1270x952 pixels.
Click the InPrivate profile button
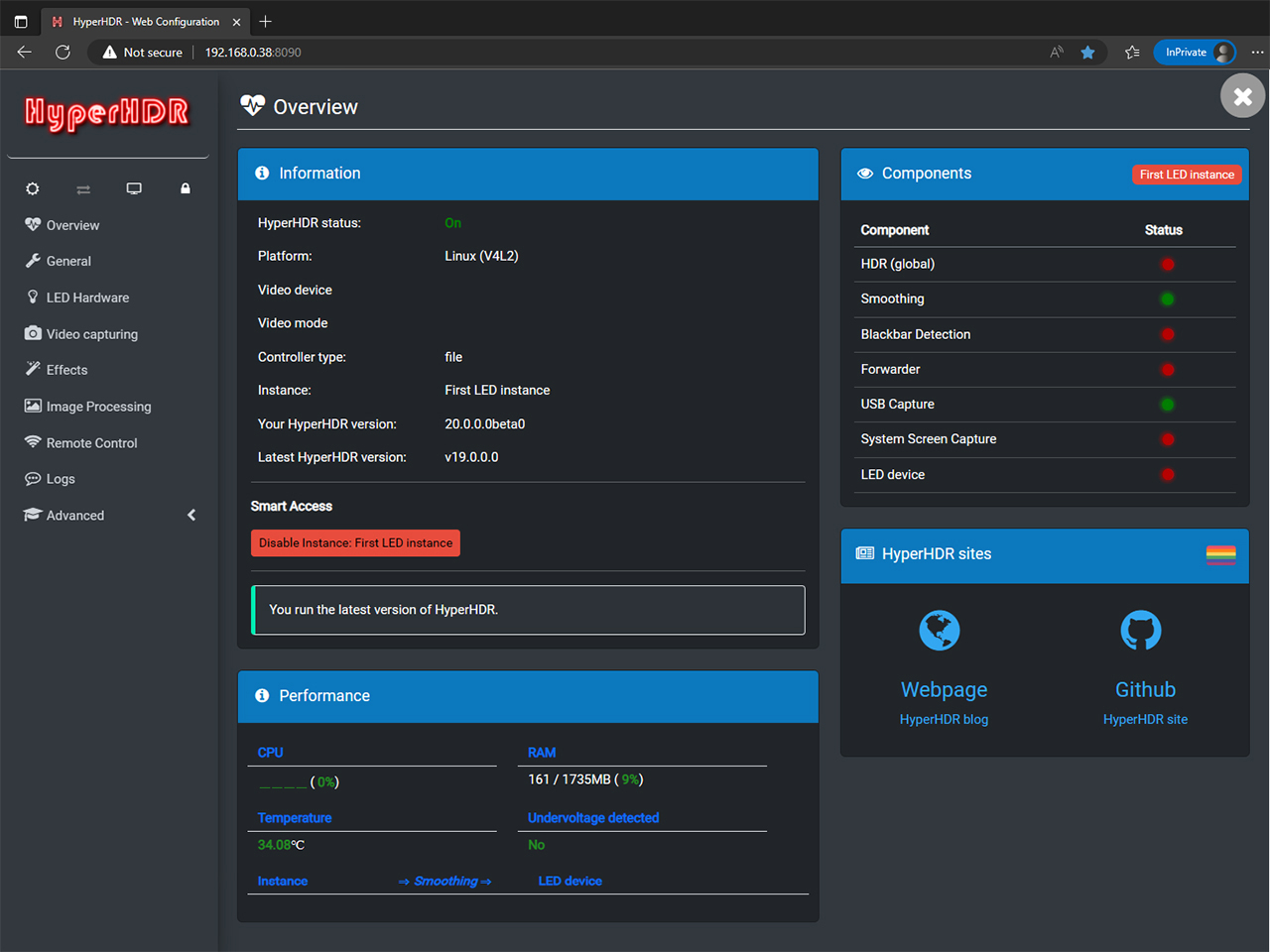(x=1196, y=53)
